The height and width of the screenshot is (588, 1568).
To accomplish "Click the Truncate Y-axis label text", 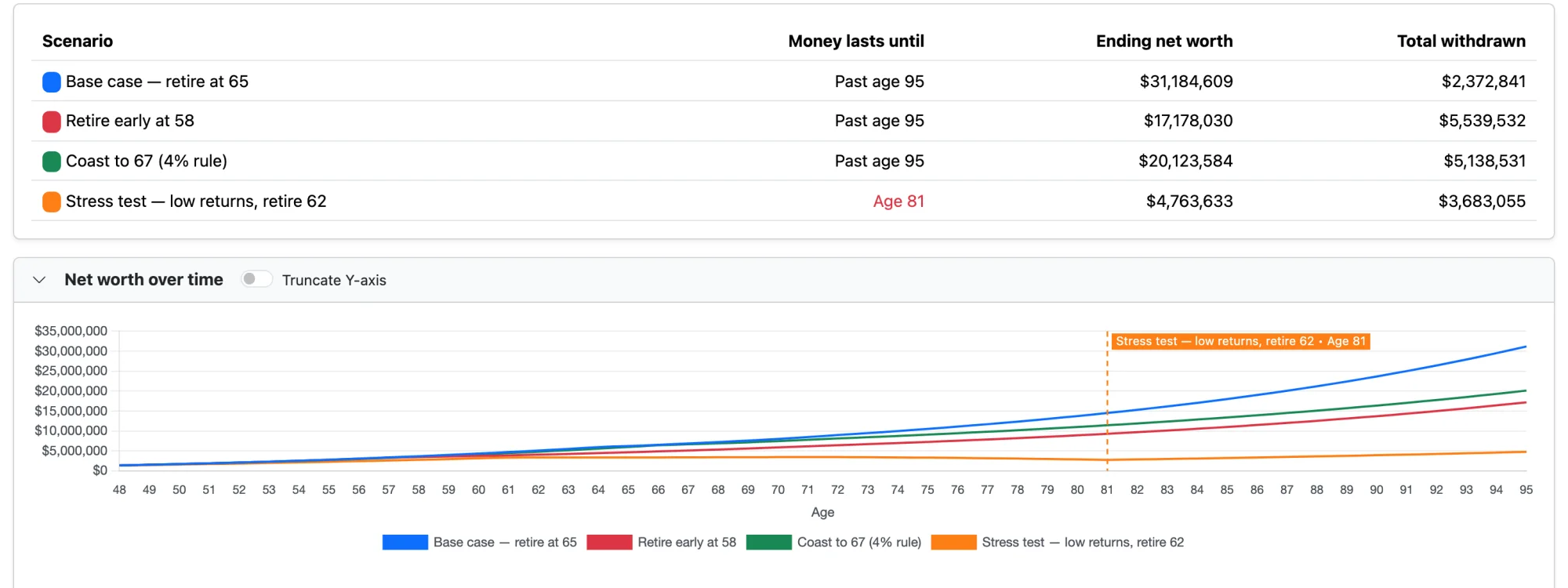I will pos(334,280).
